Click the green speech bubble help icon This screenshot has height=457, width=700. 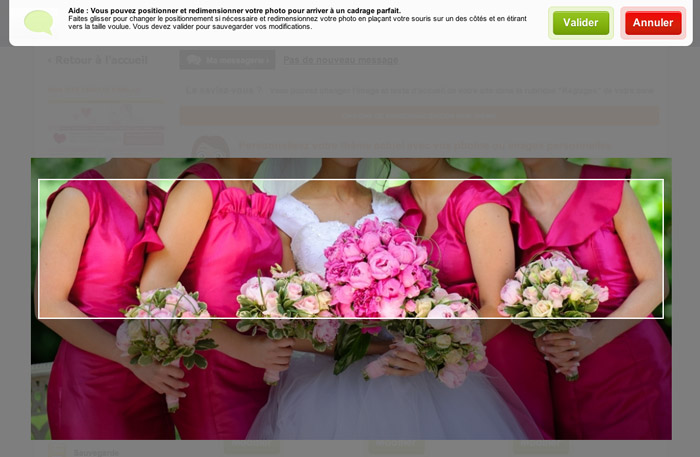(38, 22)
